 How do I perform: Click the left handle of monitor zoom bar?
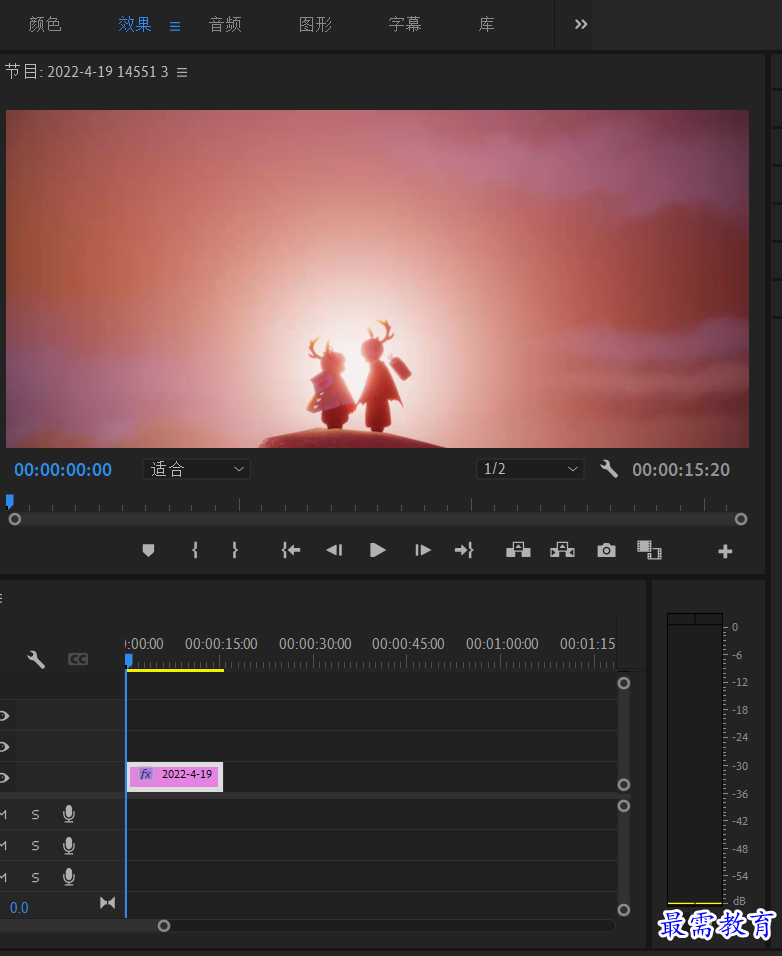(15, 519)
